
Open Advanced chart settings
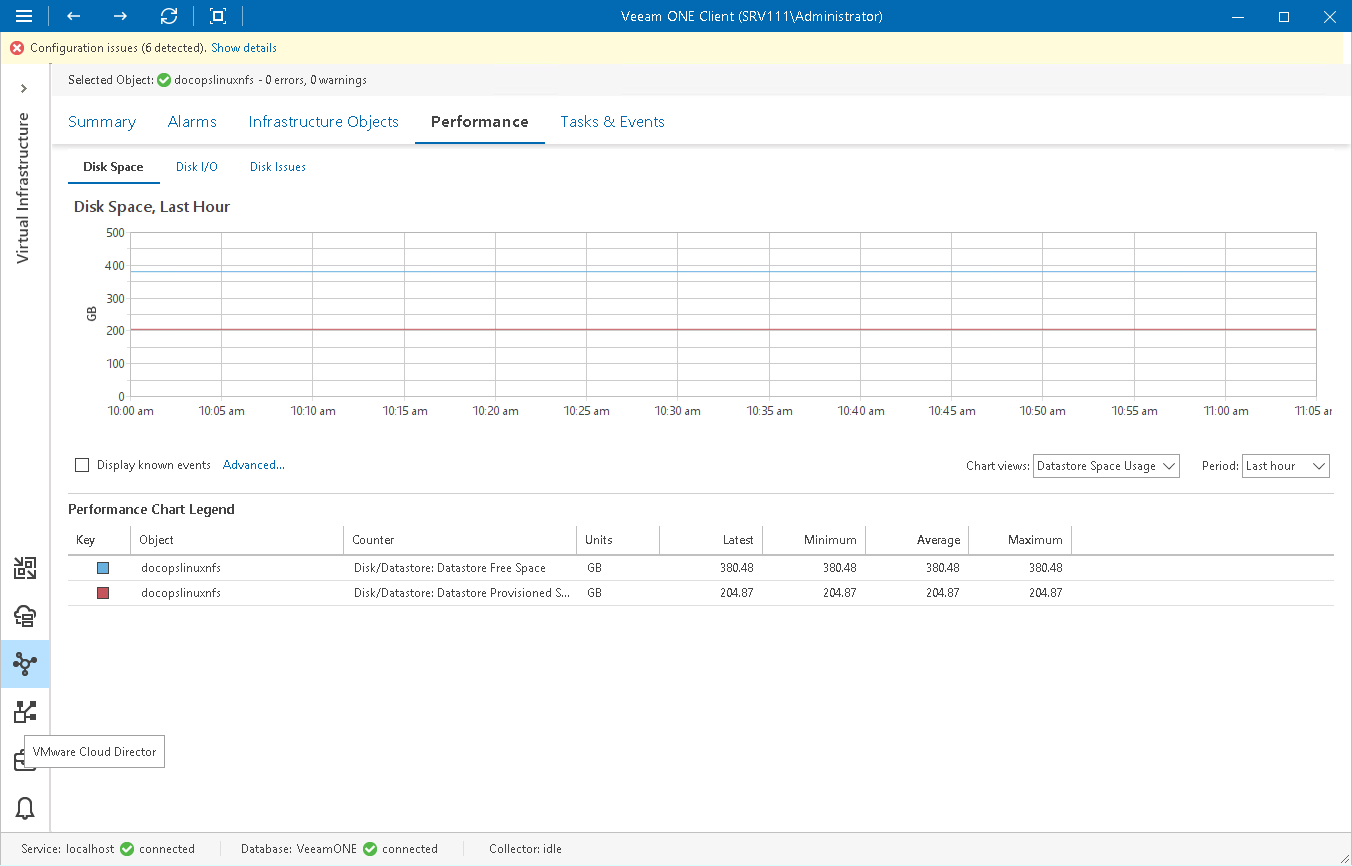point(253,464)
